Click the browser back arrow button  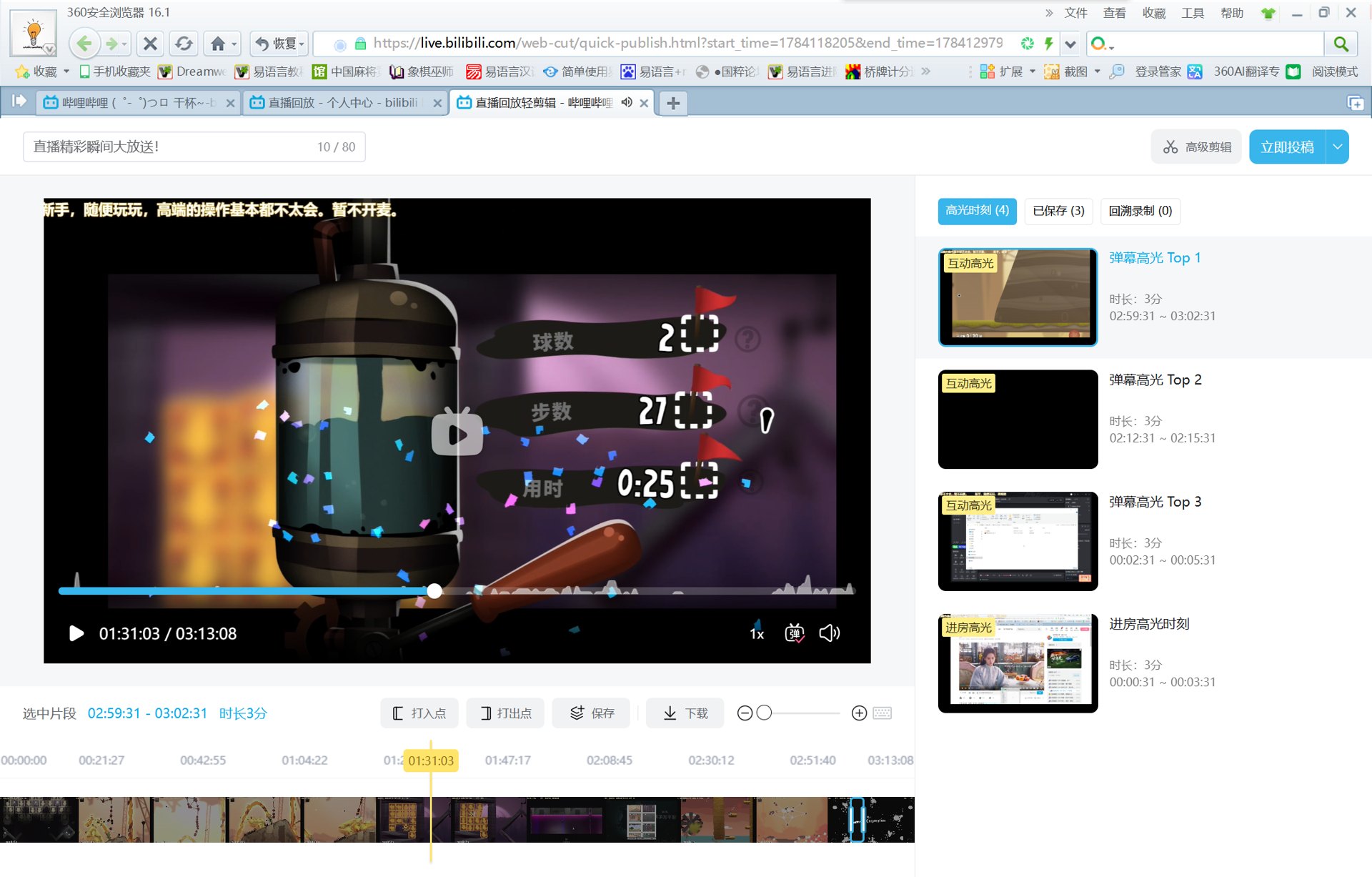pos(84,44)
